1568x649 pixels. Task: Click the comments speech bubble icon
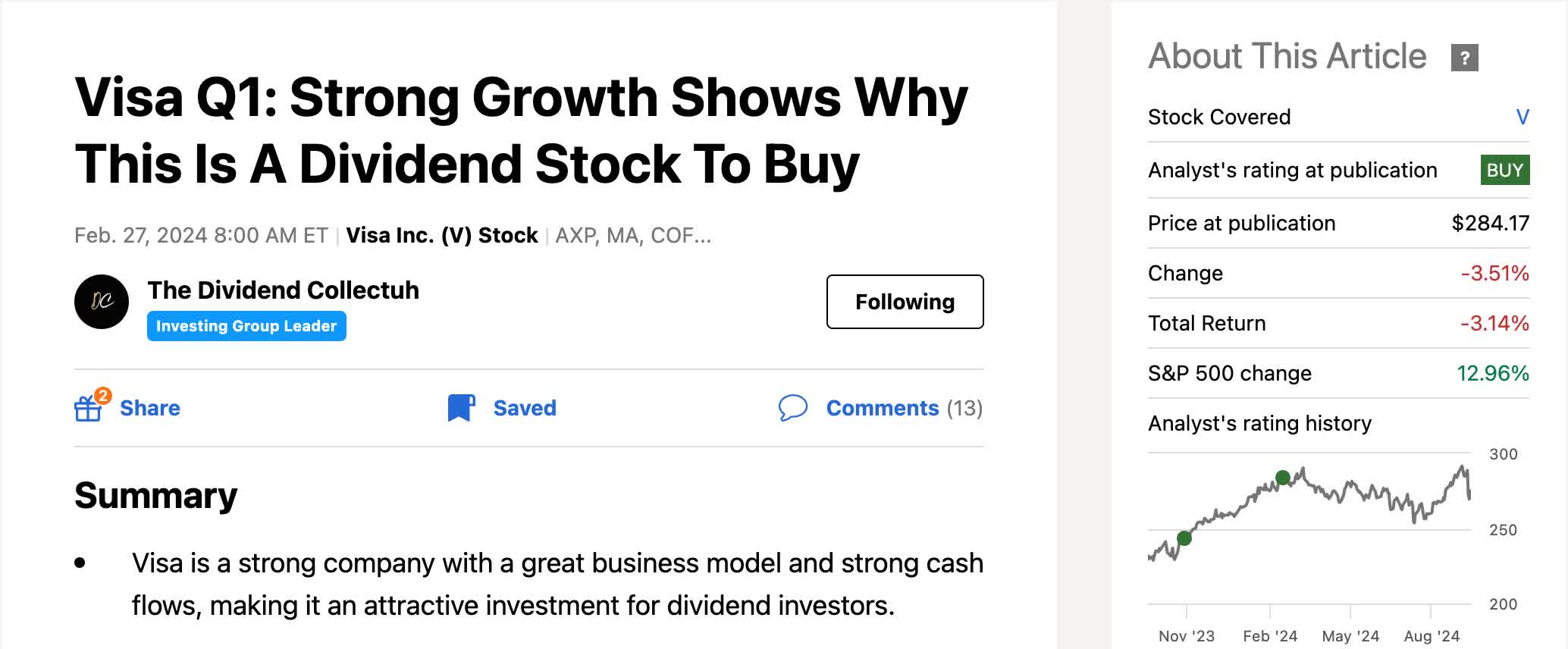pyautogui.click(x=792, y=408)
